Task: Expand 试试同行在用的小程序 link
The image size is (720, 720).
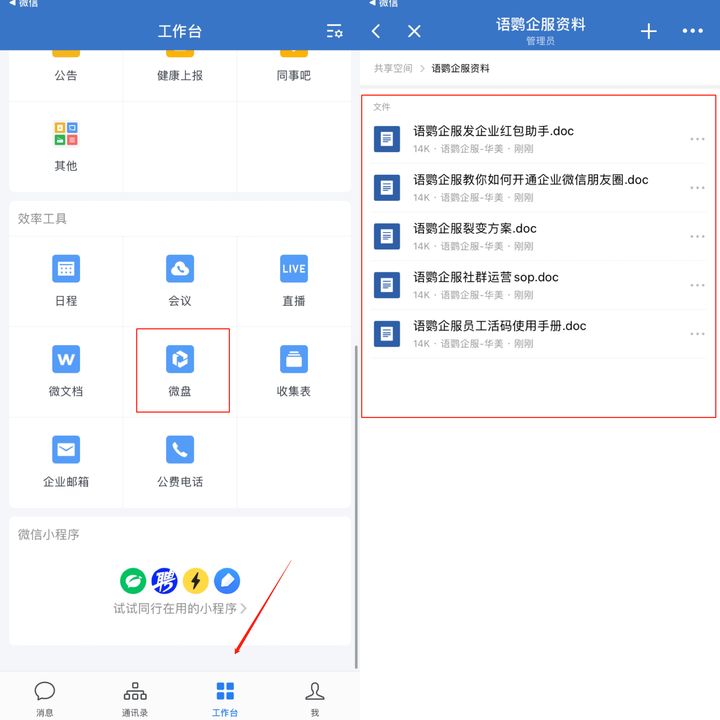Action: pos(180,608)
